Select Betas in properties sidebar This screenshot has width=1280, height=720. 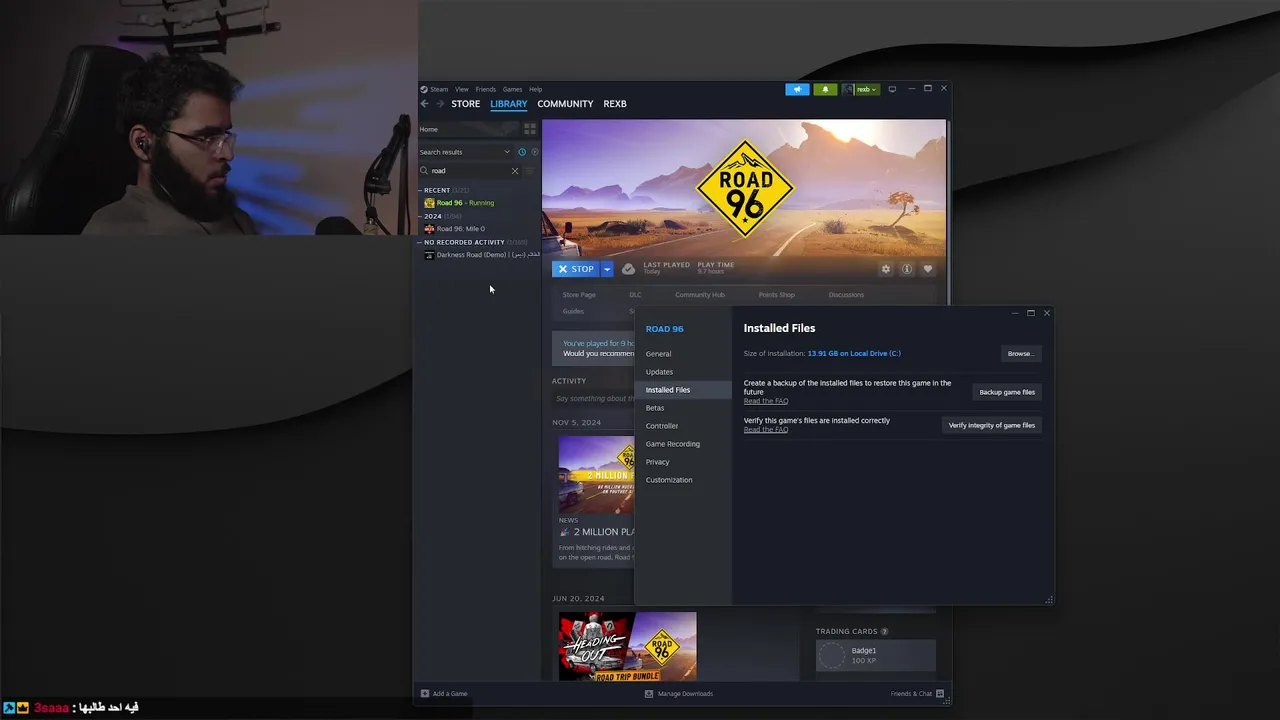(683, 408)
